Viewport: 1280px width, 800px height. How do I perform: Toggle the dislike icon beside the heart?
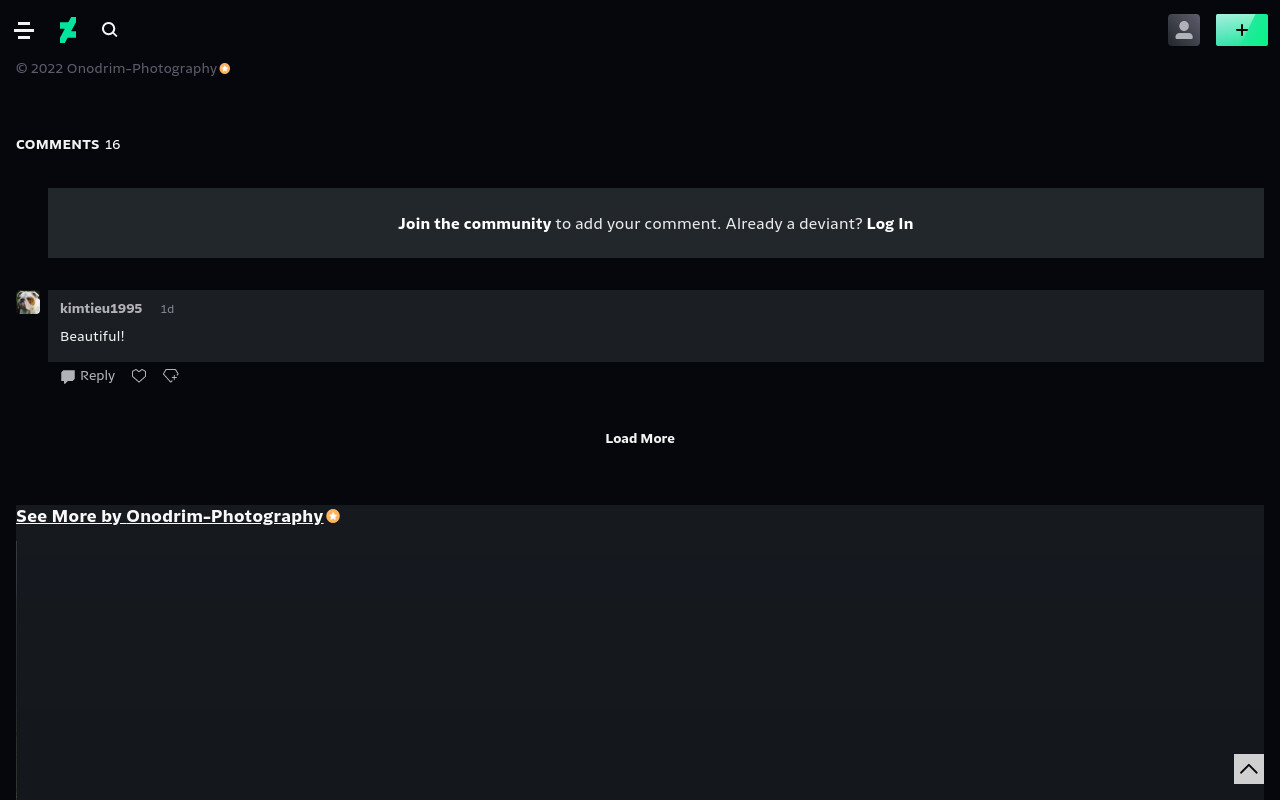tap(171, 376)
